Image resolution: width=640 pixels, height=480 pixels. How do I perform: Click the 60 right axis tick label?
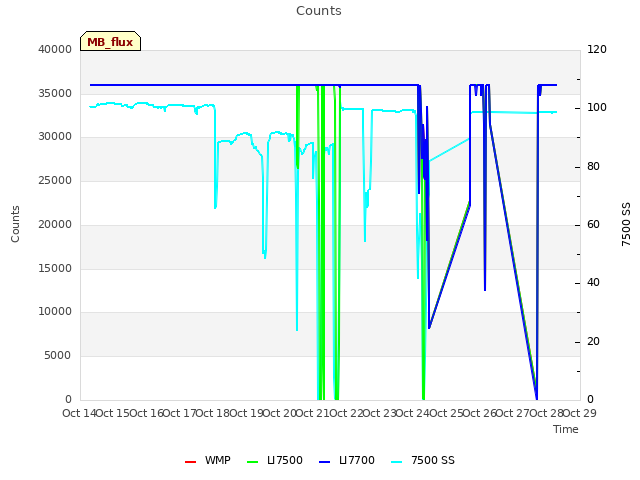tap(593, 224)
